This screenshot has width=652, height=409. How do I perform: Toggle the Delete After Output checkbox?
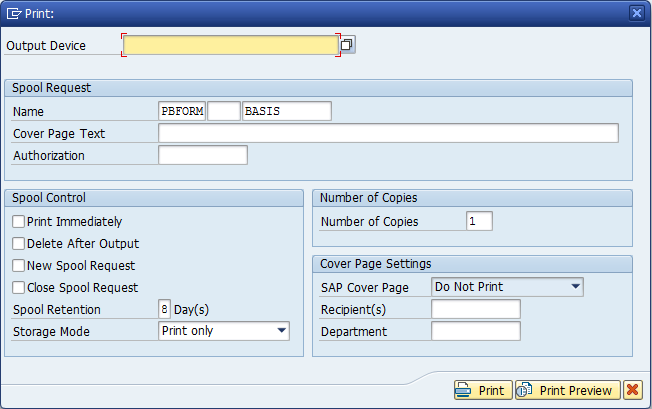18,244
